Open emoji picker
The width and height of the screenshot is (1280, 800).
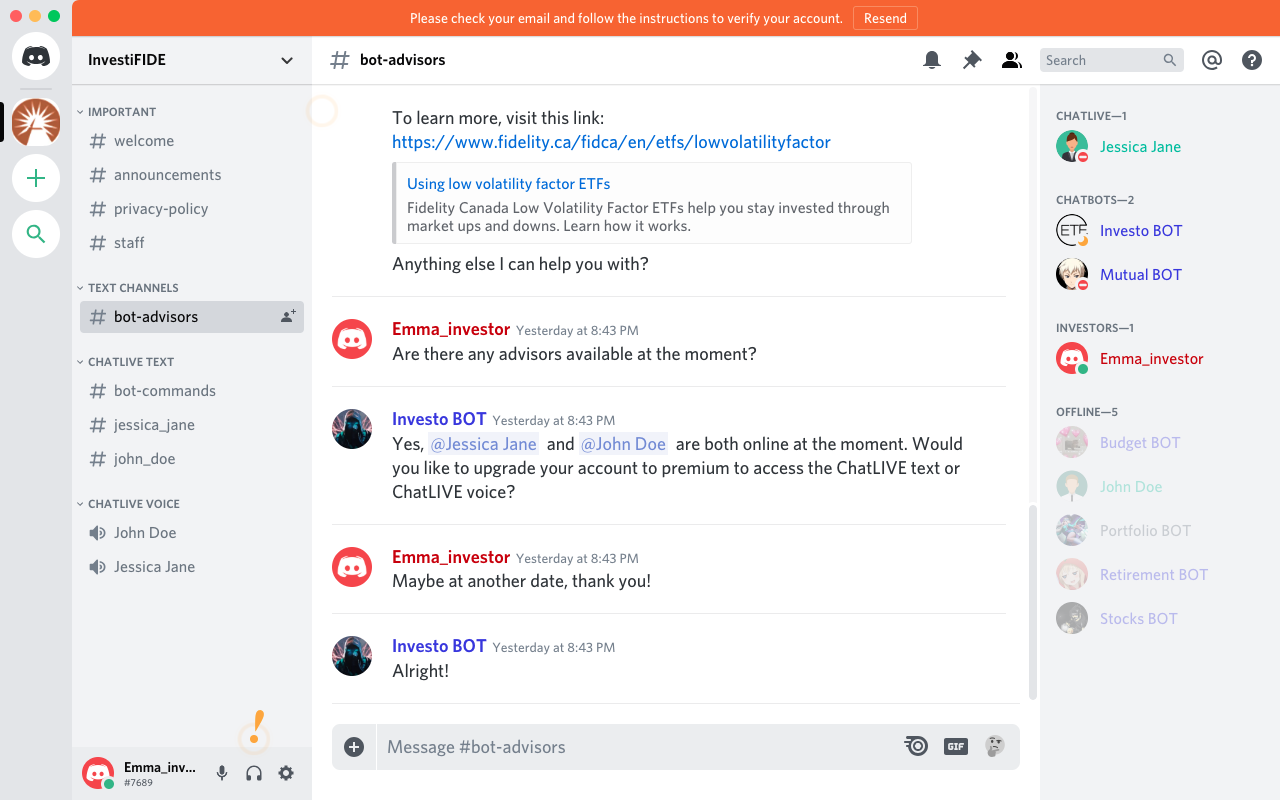tap(995, 746)
